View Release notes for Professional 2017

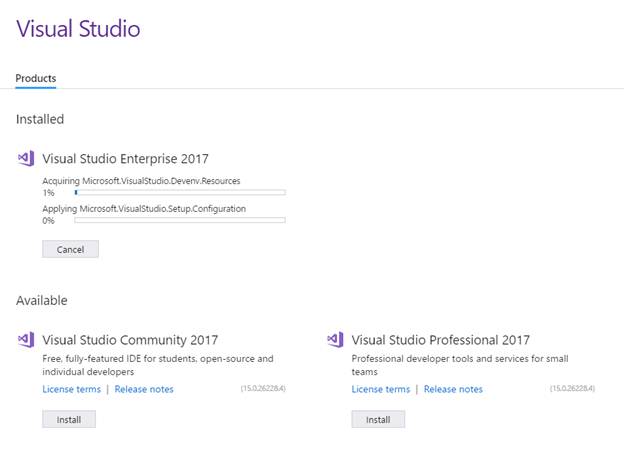(x=453, y=389)
